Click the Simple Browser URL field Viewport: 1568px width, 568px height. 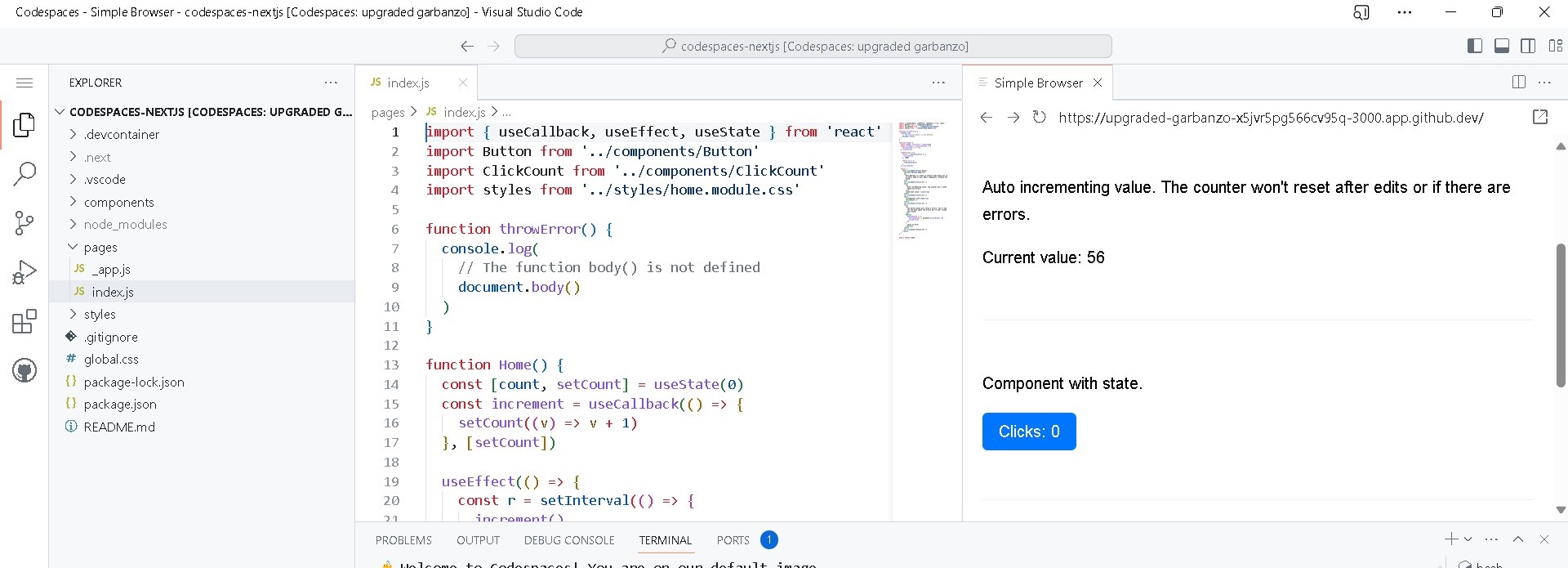1270,118
